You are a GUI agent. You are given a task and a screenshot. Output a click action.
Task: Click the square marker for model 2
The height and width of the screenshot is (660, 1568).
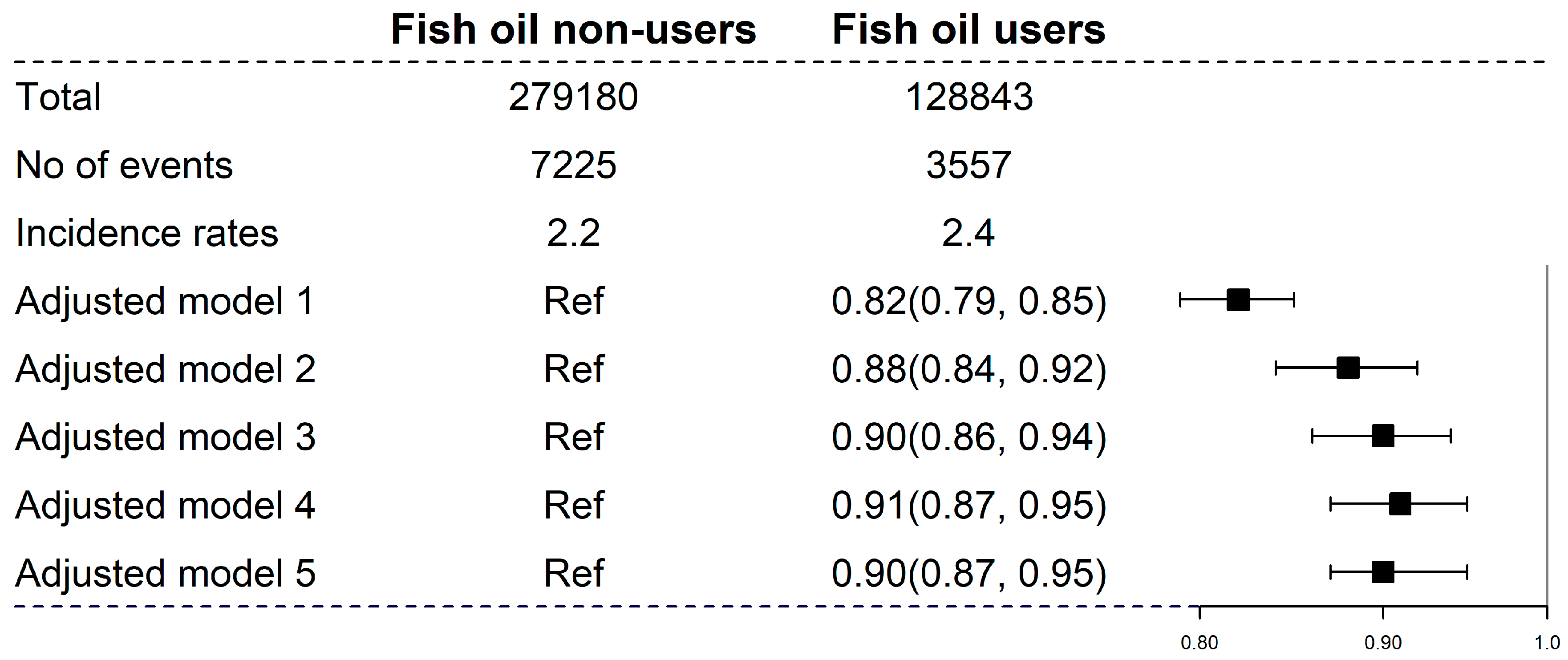coord(1348,368)
